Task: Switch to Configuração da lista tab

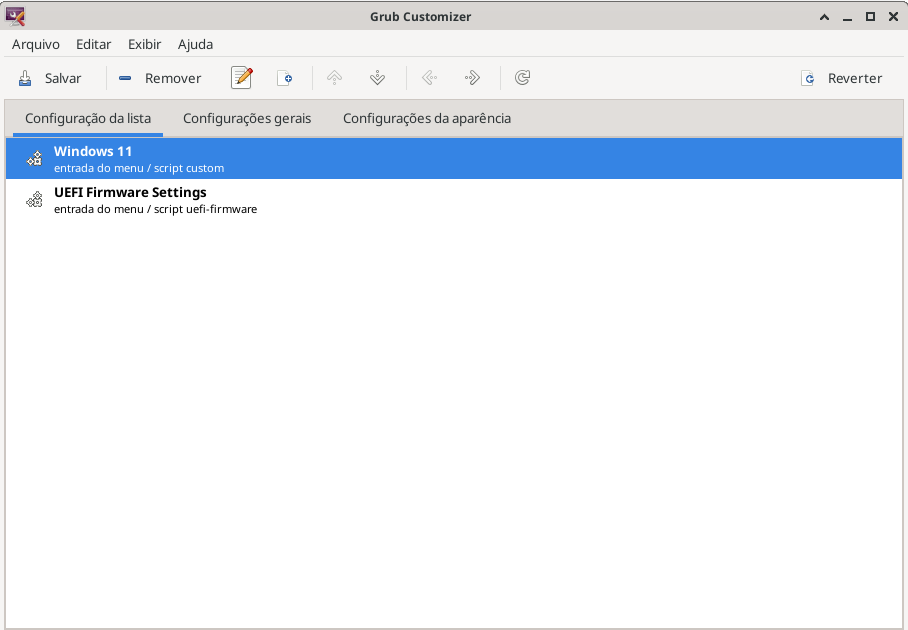Action: [87, 119]
